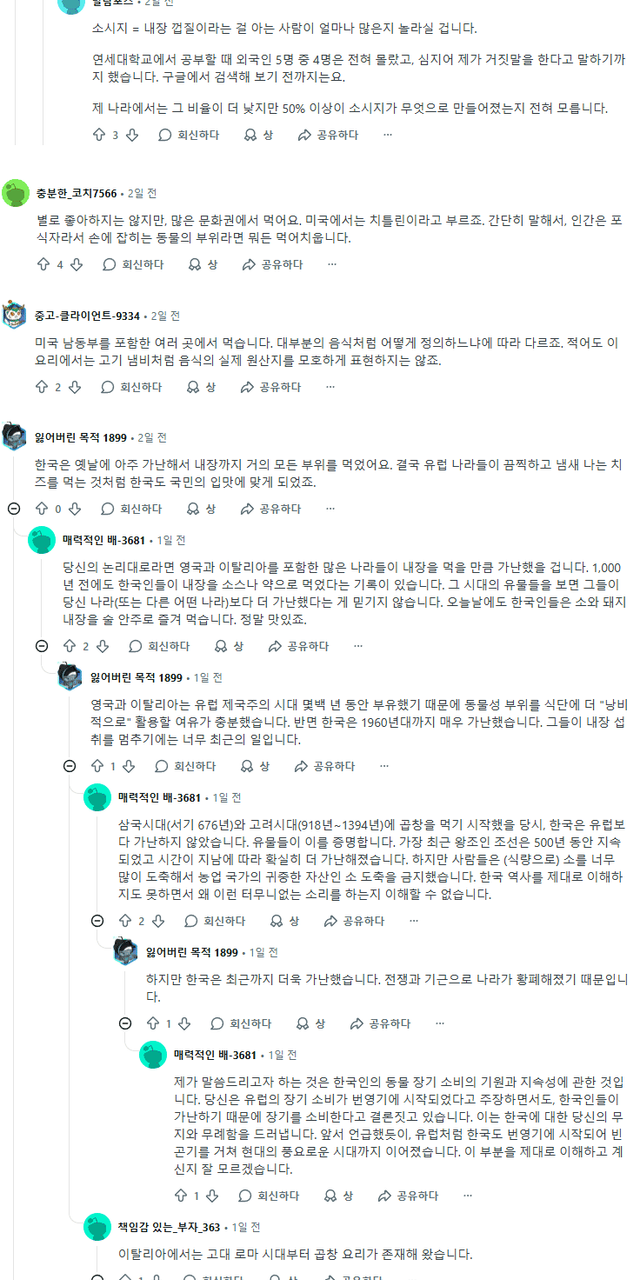Open more options on 충분한_코치7566's comment
Viewport: 640px width, 1280px height.
coord(332,265)
